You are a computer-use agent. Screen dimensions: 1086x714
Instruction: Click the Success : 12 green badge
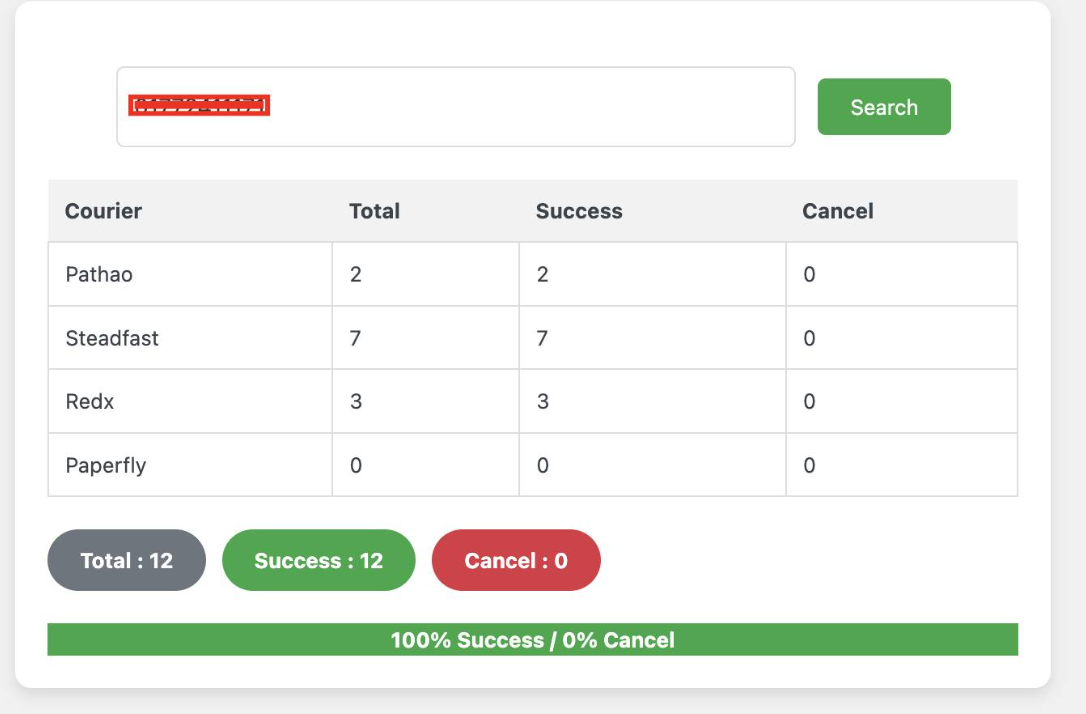318,560
